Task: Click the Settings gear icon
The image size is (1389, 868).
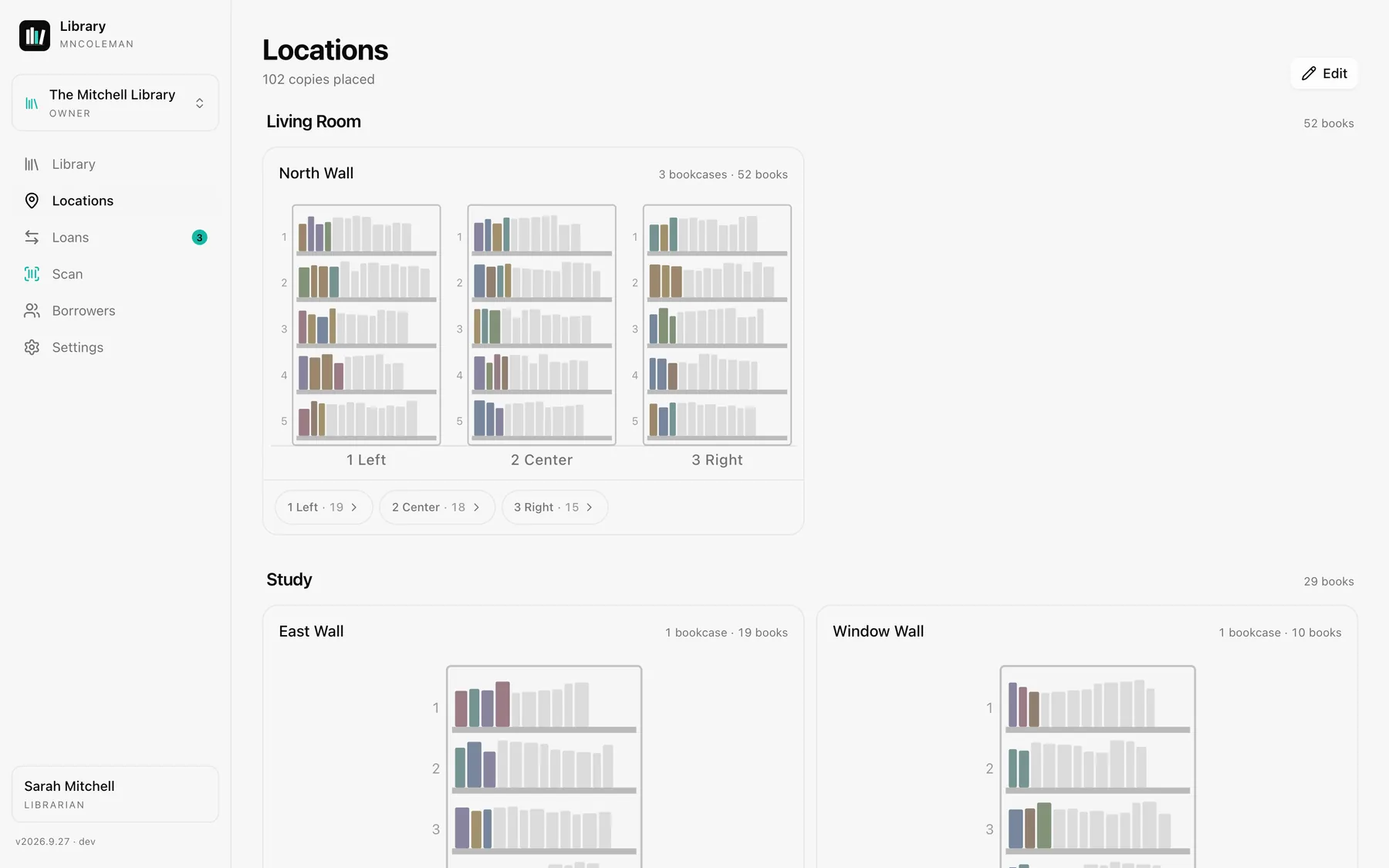Action: click(32, 347)
